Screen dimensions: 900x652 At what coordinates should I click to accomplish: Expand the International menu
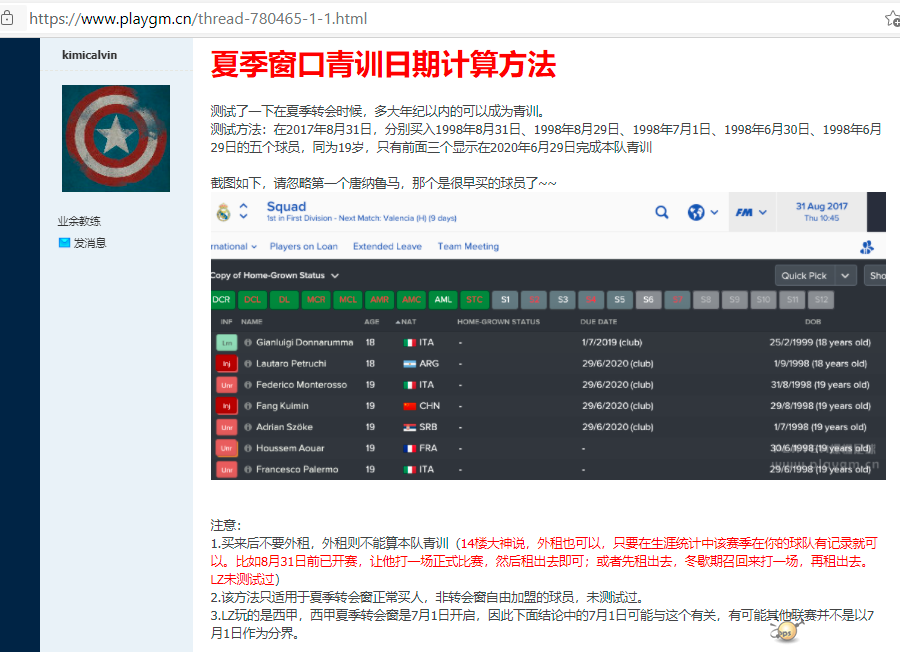point(234,246)
